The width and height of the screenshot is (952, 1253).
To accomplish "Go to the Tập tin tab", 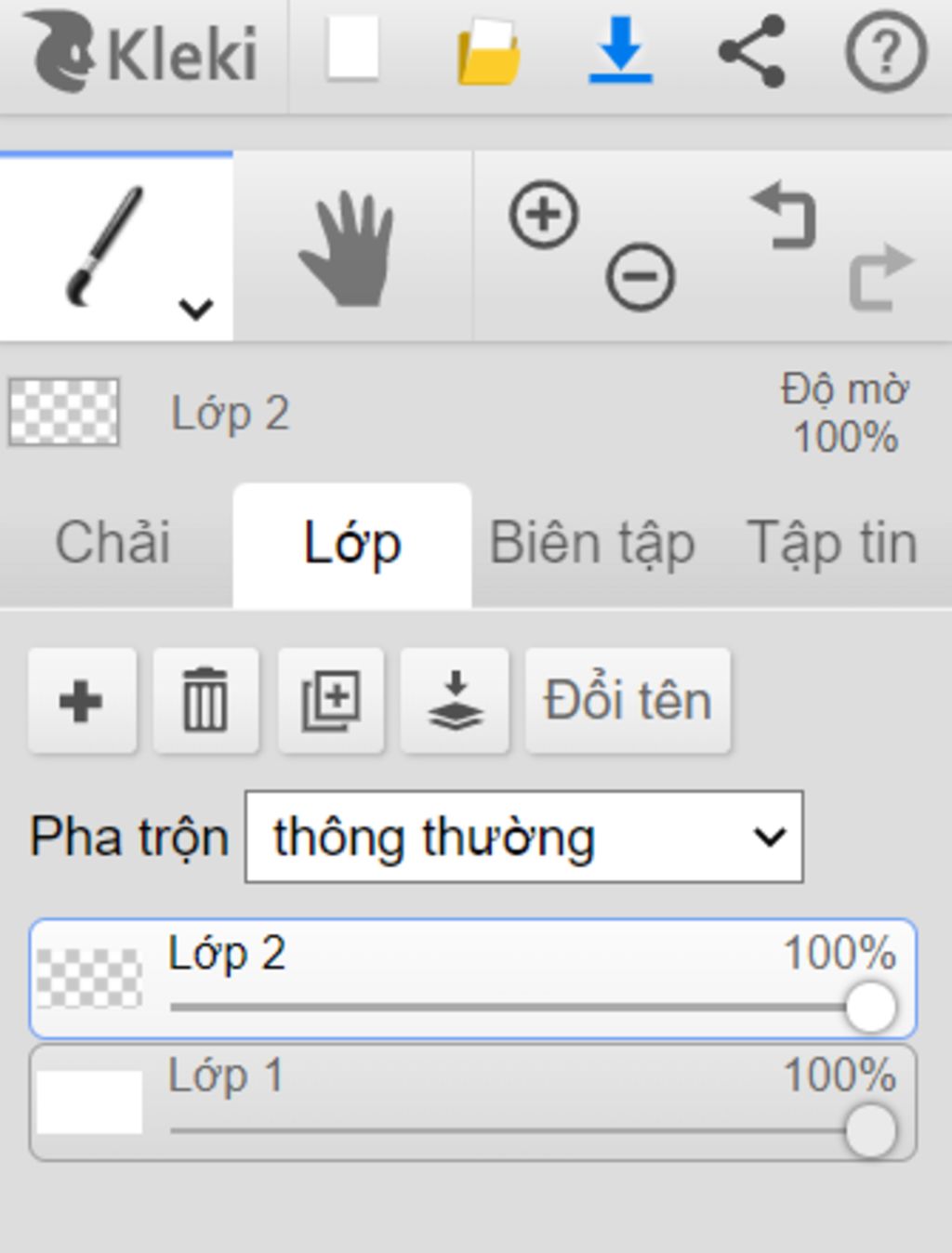I will pos(832,544).
